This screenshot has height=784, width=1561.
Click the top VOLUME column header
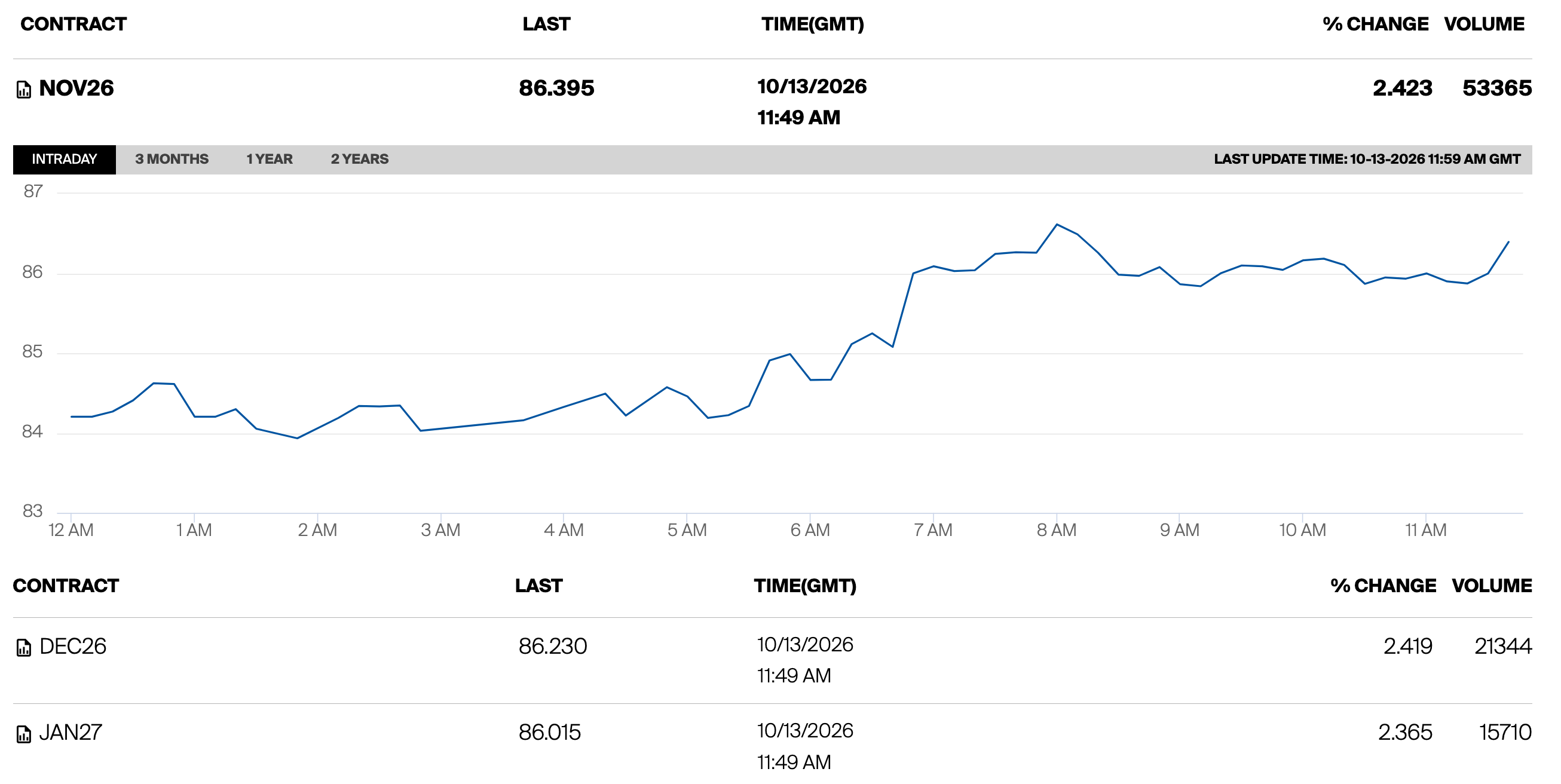[x=1484, y=24]
